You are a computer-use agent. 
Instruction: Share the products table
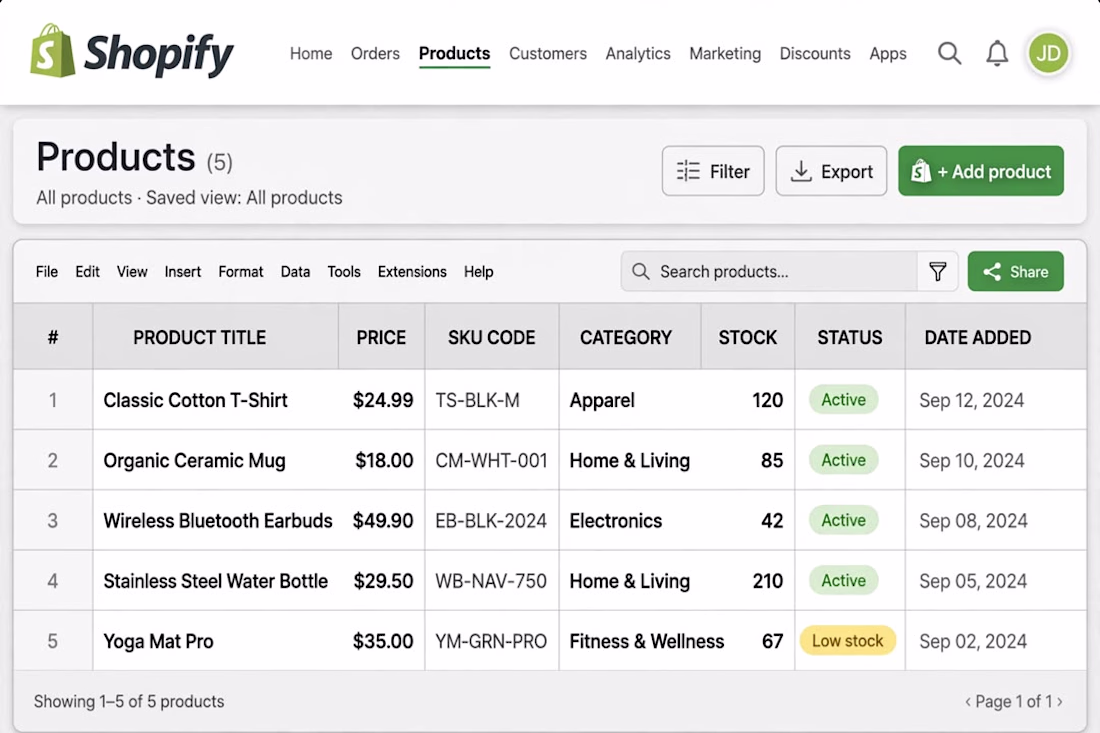point(1015,271)
